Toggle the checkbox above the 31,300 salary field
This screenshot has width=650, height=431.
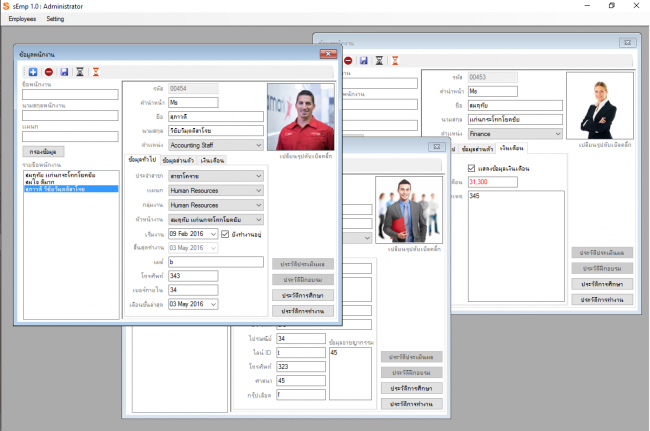tap(471, 168)
